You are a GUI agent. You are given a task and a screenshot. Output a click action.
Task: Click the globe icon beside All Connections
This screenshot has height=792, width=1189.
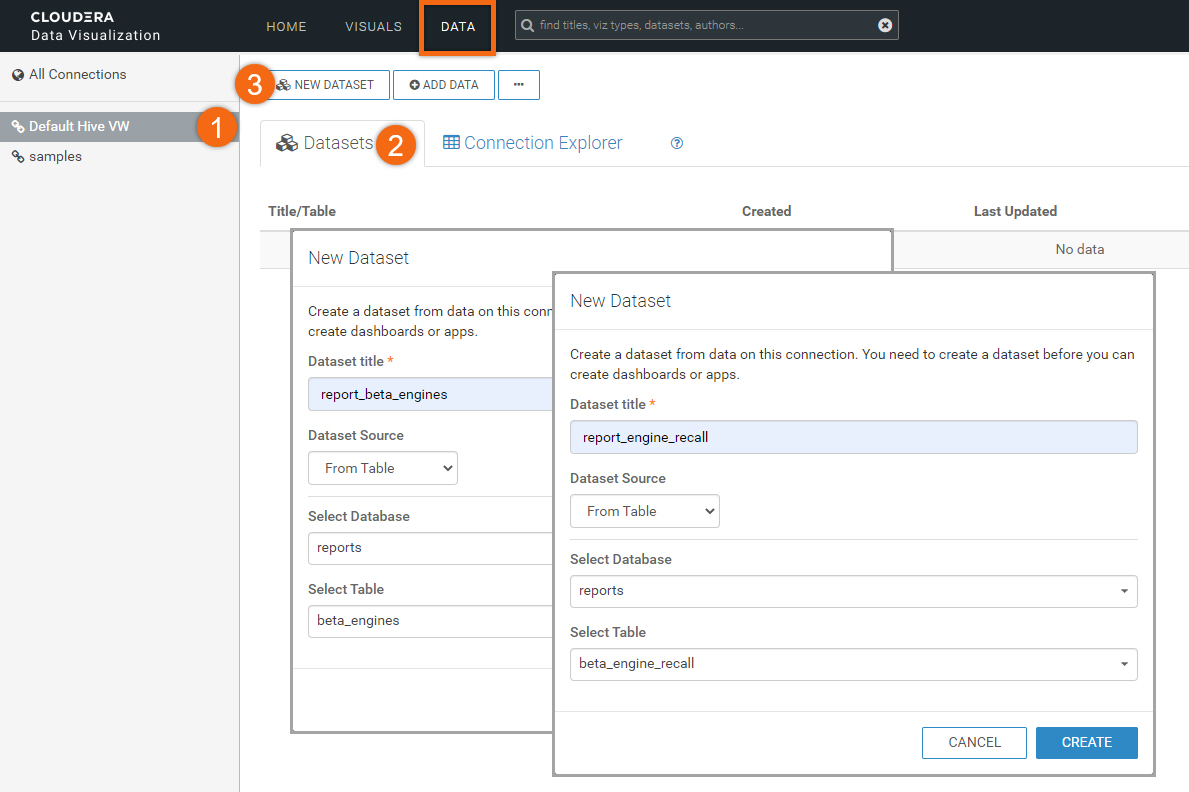[x=18, y=74]
